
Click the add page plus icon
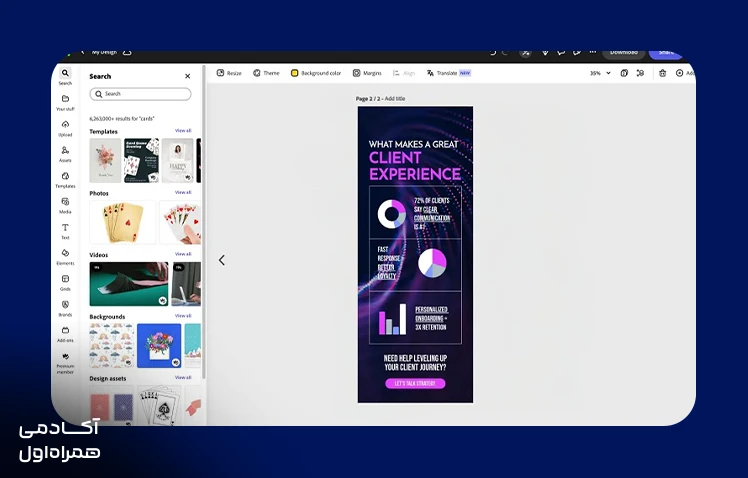679,73
